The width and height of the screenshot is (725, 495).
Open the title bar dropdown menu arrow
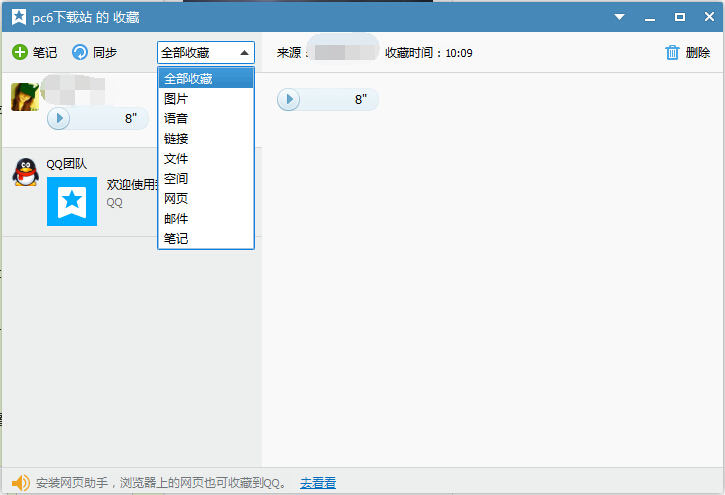click(x=619, y=17)
